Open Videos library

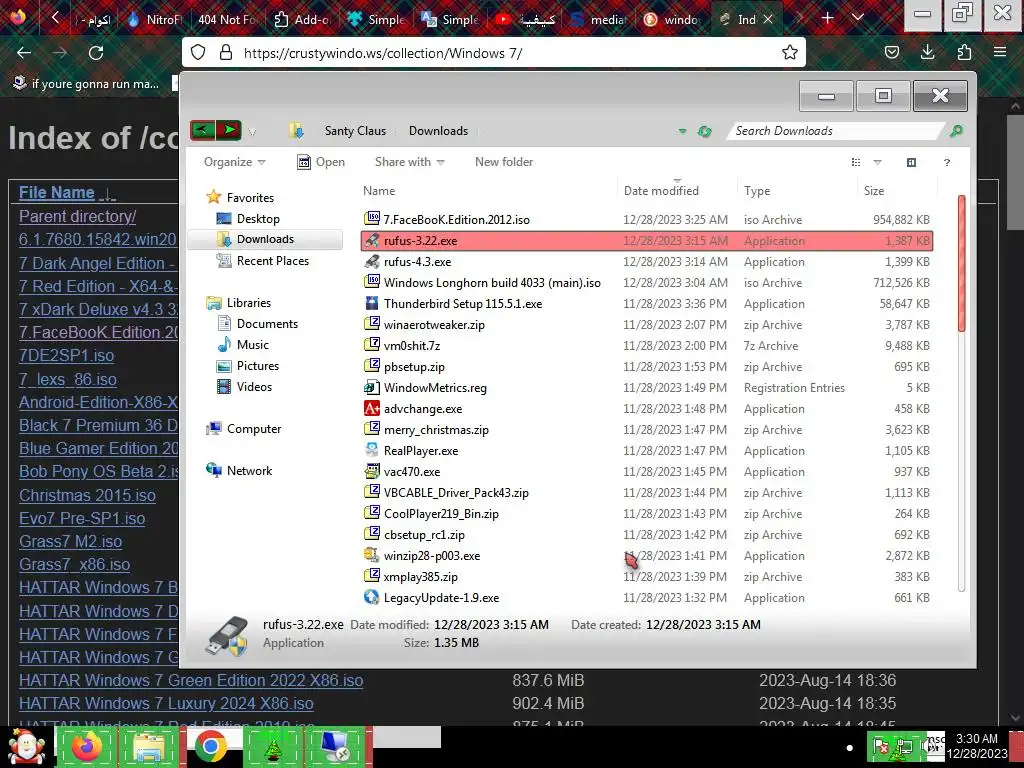(254, 387)
